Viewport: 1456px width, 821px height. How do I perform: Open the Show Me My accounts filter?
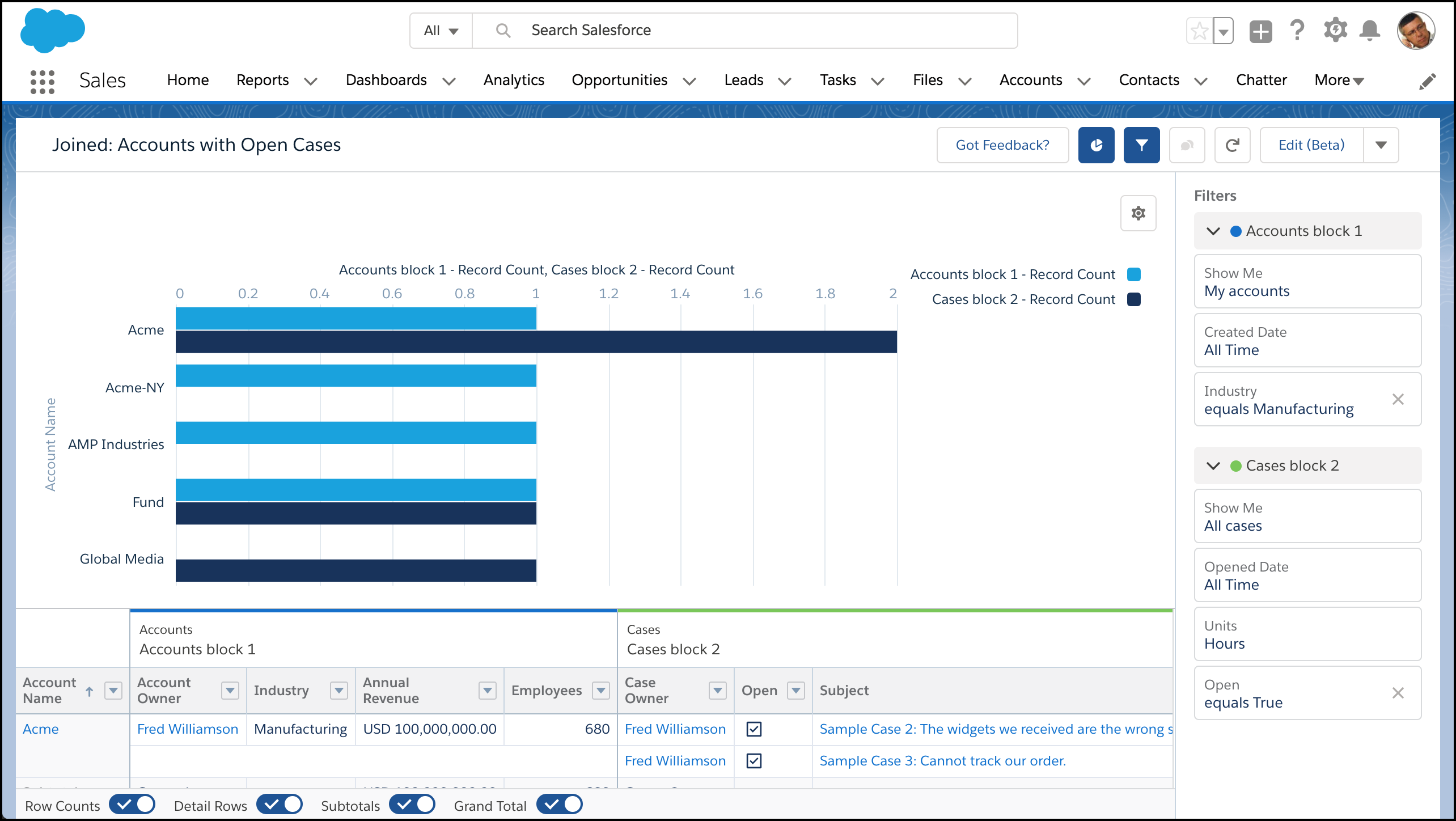pyautogui.click(x=1307, y=282)
